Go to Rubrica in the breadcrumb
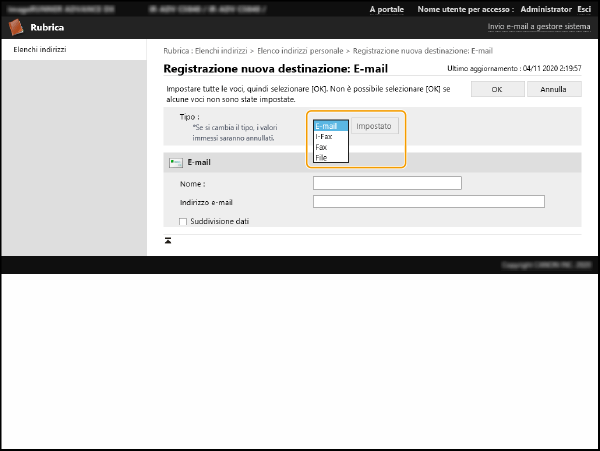Image resolution: width=600 pixels, height=451 pixels. pyautogui.click(x=178, y=50)
